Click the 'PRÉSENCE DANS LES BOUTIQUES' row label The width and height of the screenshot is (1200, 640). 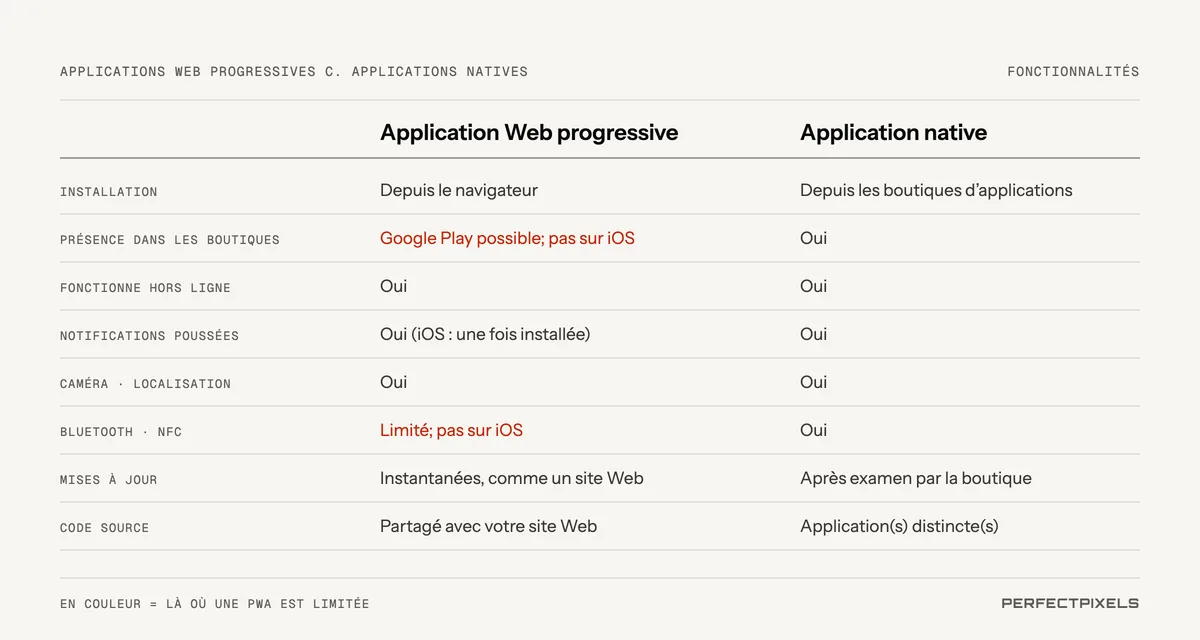point(170,240)
